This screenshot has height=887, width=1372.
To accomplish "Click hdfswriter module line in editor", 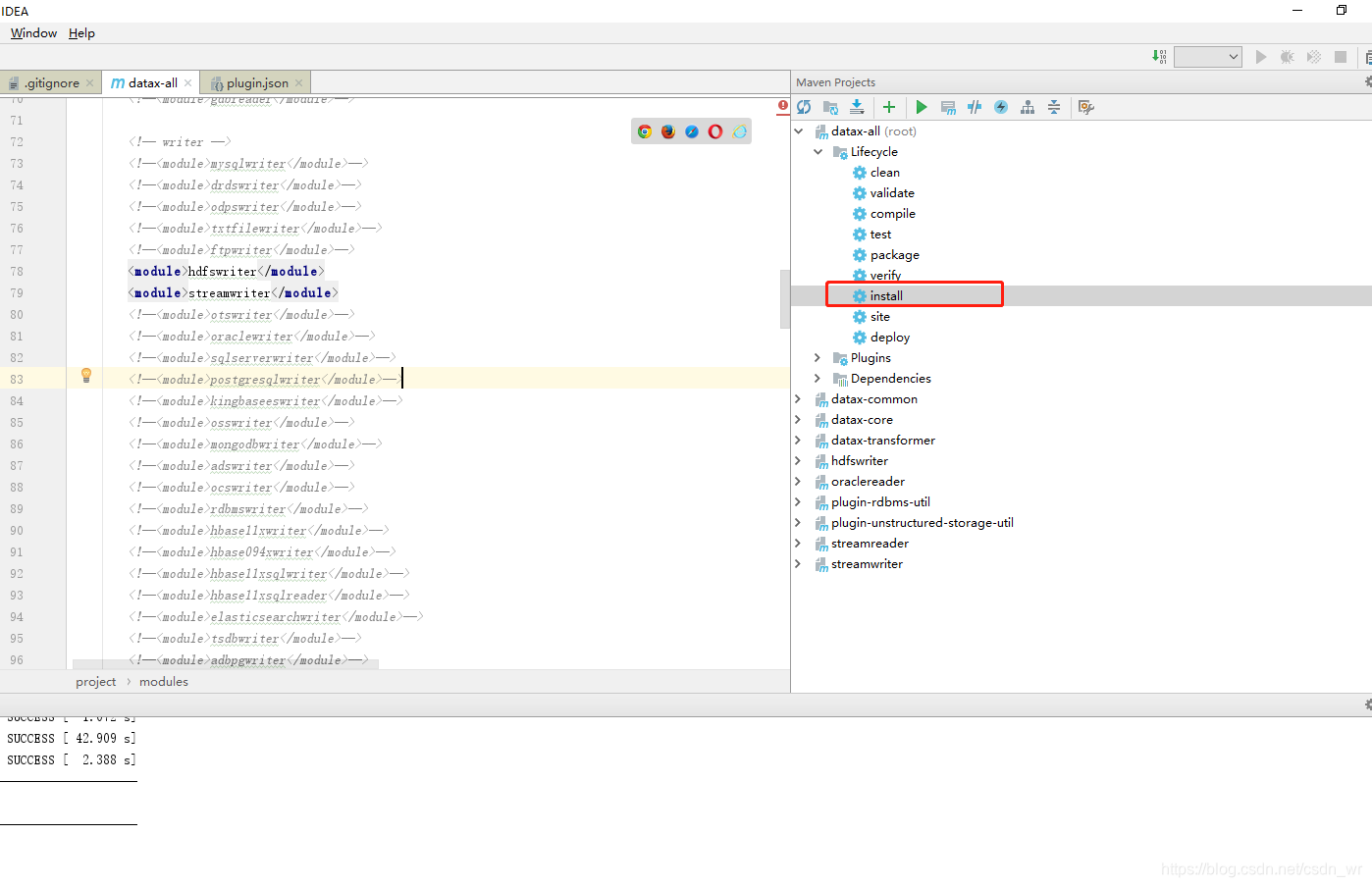I will [x=226, y=272].
